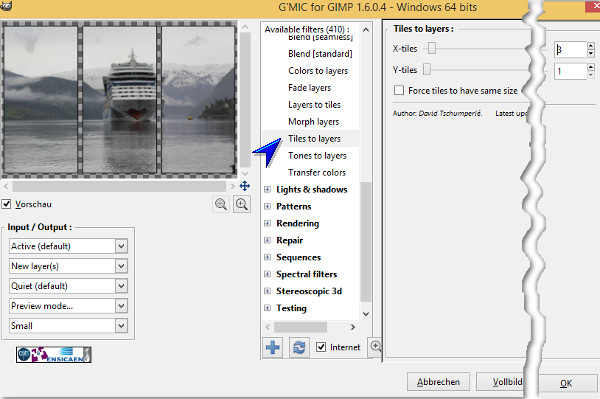600x399 pixels.
Task: Click the Abbrechen button
Action: tap(438, 382)
